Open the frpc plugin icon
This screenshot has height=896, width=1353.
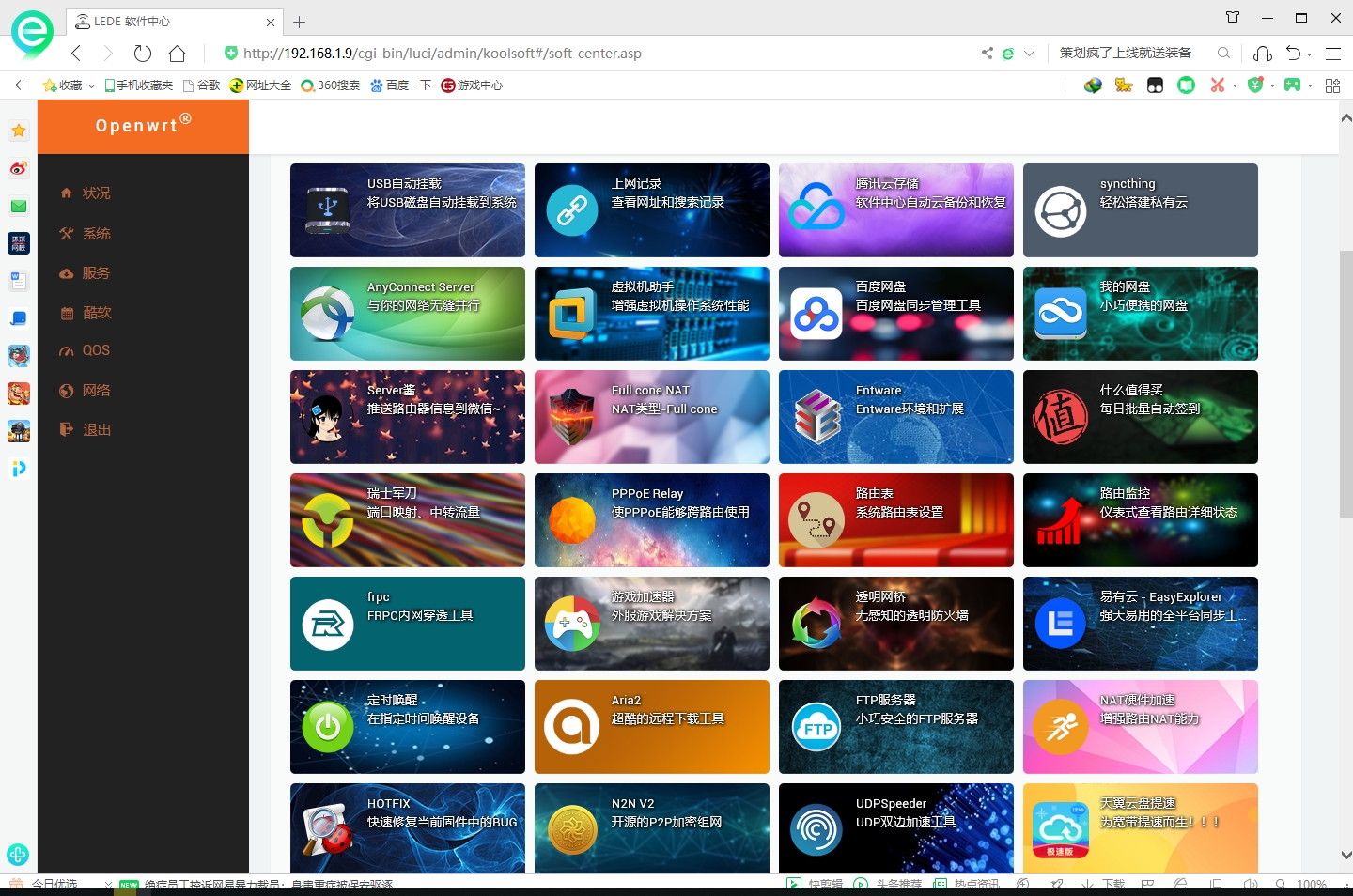pyautogui.click(x=328, y=624)
